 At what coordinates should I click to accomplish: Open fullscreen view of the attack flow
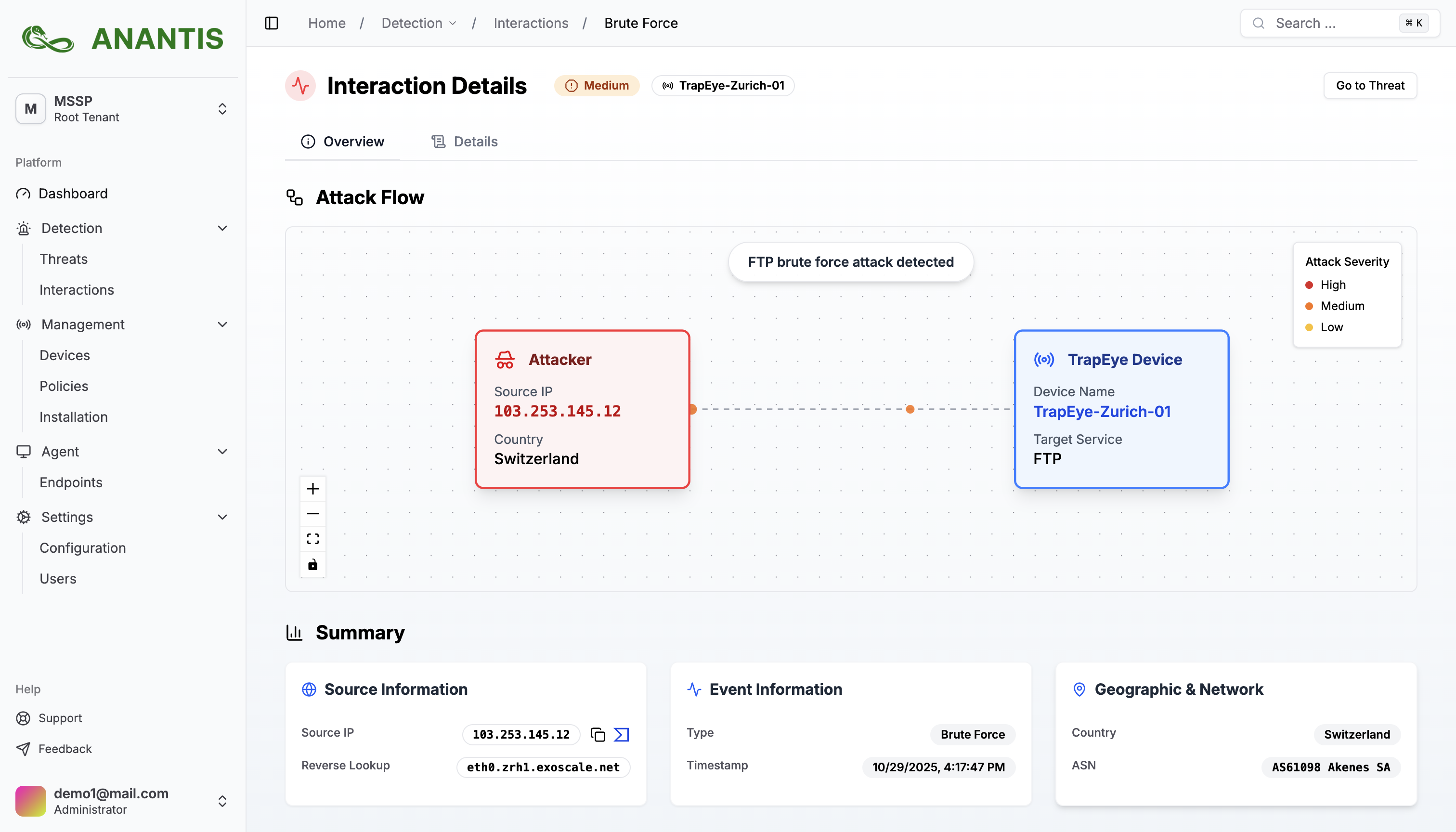[x=312, y=538]
